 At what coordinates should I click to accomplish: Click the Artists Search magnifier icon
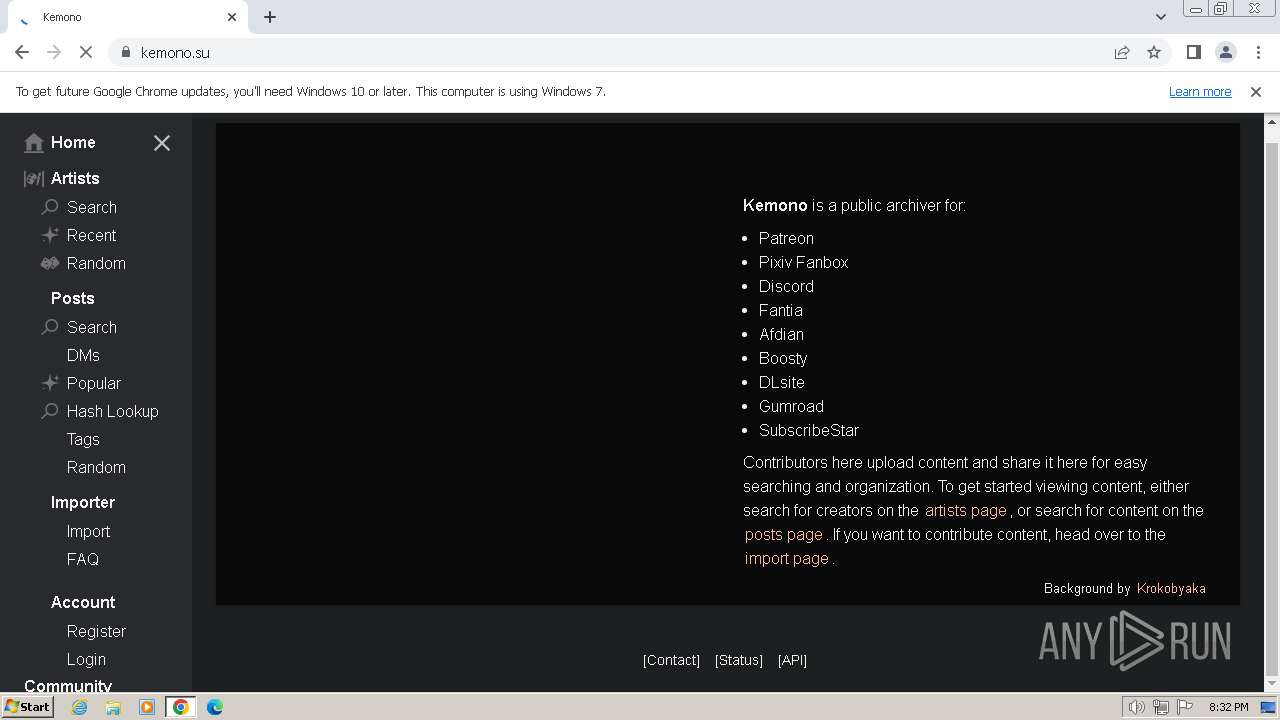tap(50, 207)
